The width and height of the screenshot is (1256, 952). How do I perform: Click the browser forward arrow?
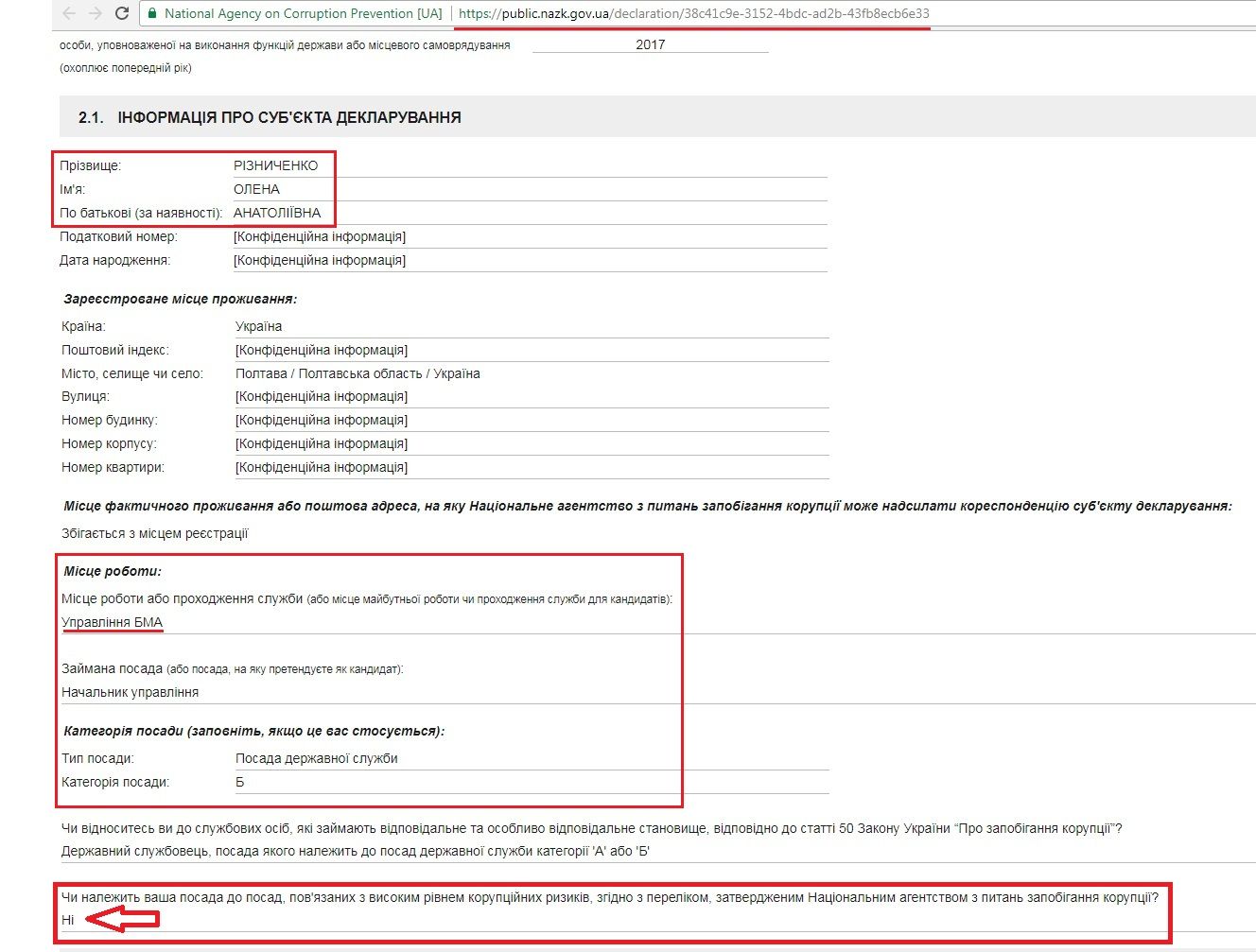(x=95, y=13)
